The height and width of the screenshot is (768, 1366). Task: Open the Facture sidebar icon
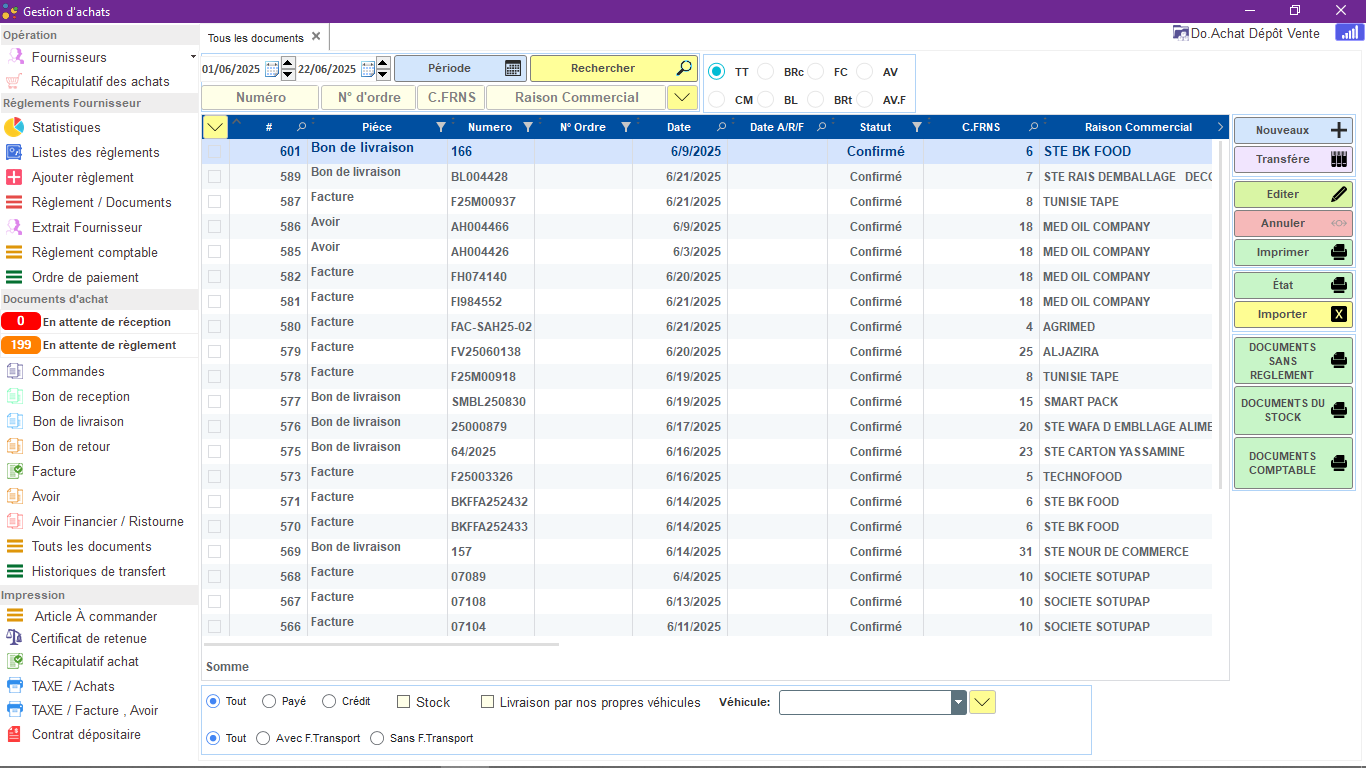click(x=14, y=471)
